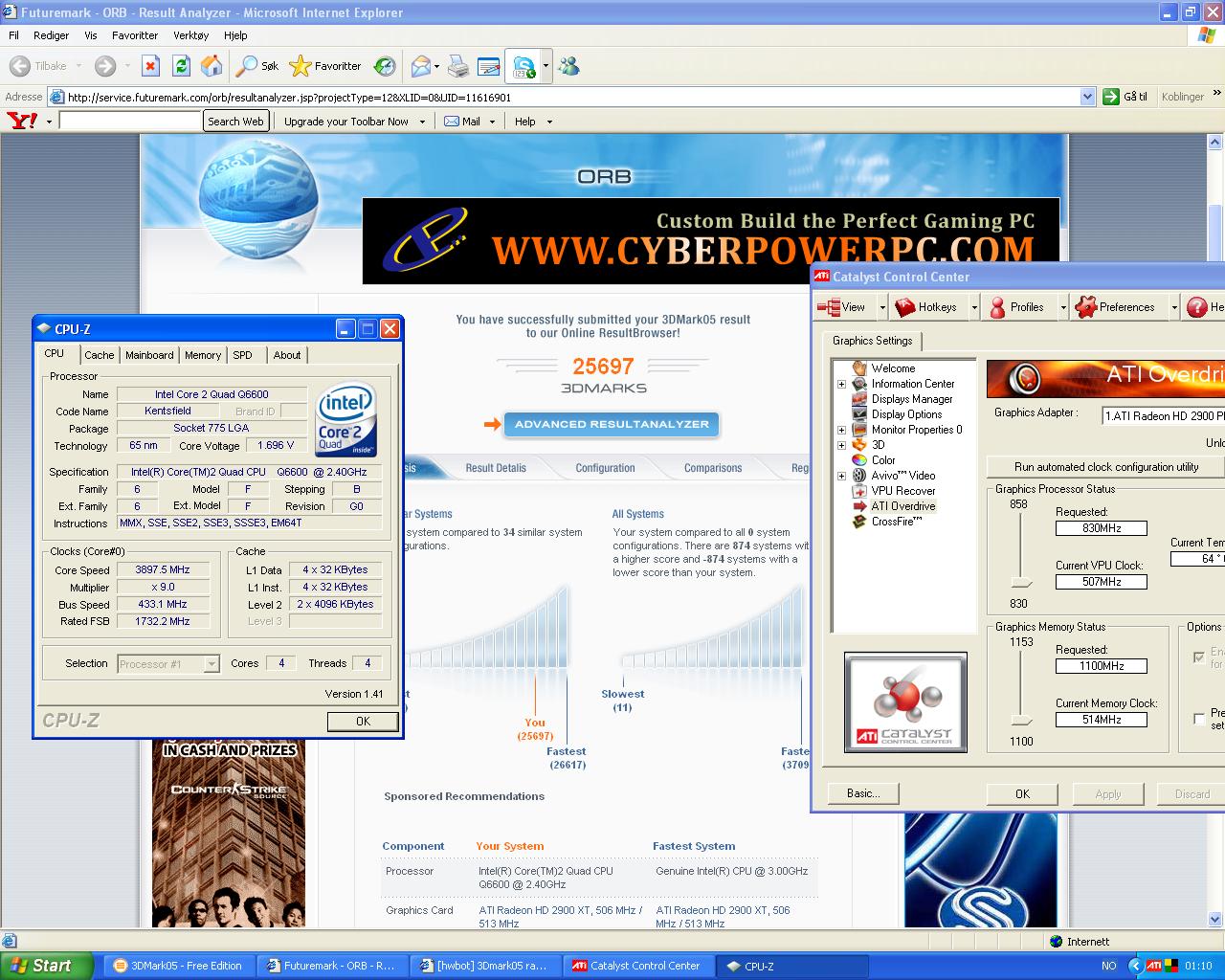Click the Windows Start button
The image size is (1225, 980).
[47, 966]
